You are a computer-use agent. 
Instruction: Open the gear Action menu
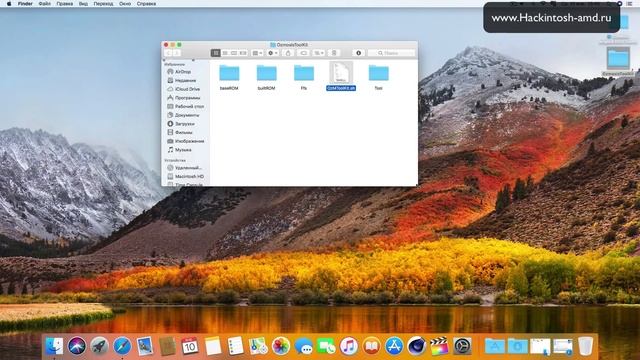pyautogui.click(x=272, y=53)
